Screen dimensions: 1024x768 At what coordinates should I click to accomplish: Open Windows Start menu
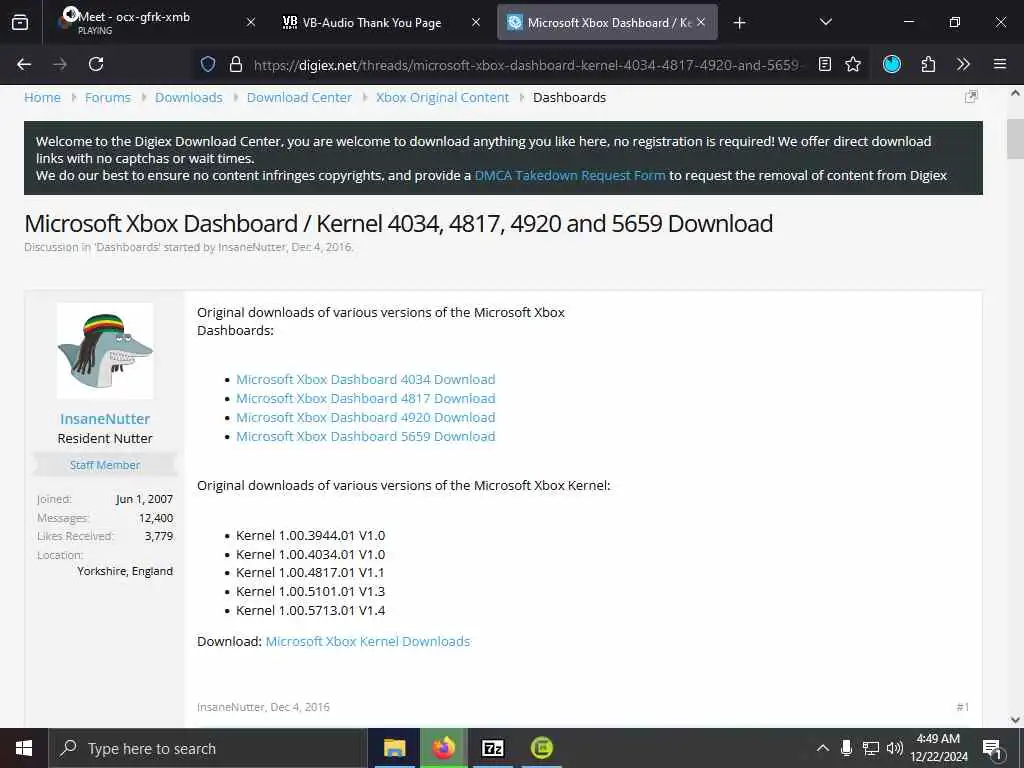coord(24,748)
